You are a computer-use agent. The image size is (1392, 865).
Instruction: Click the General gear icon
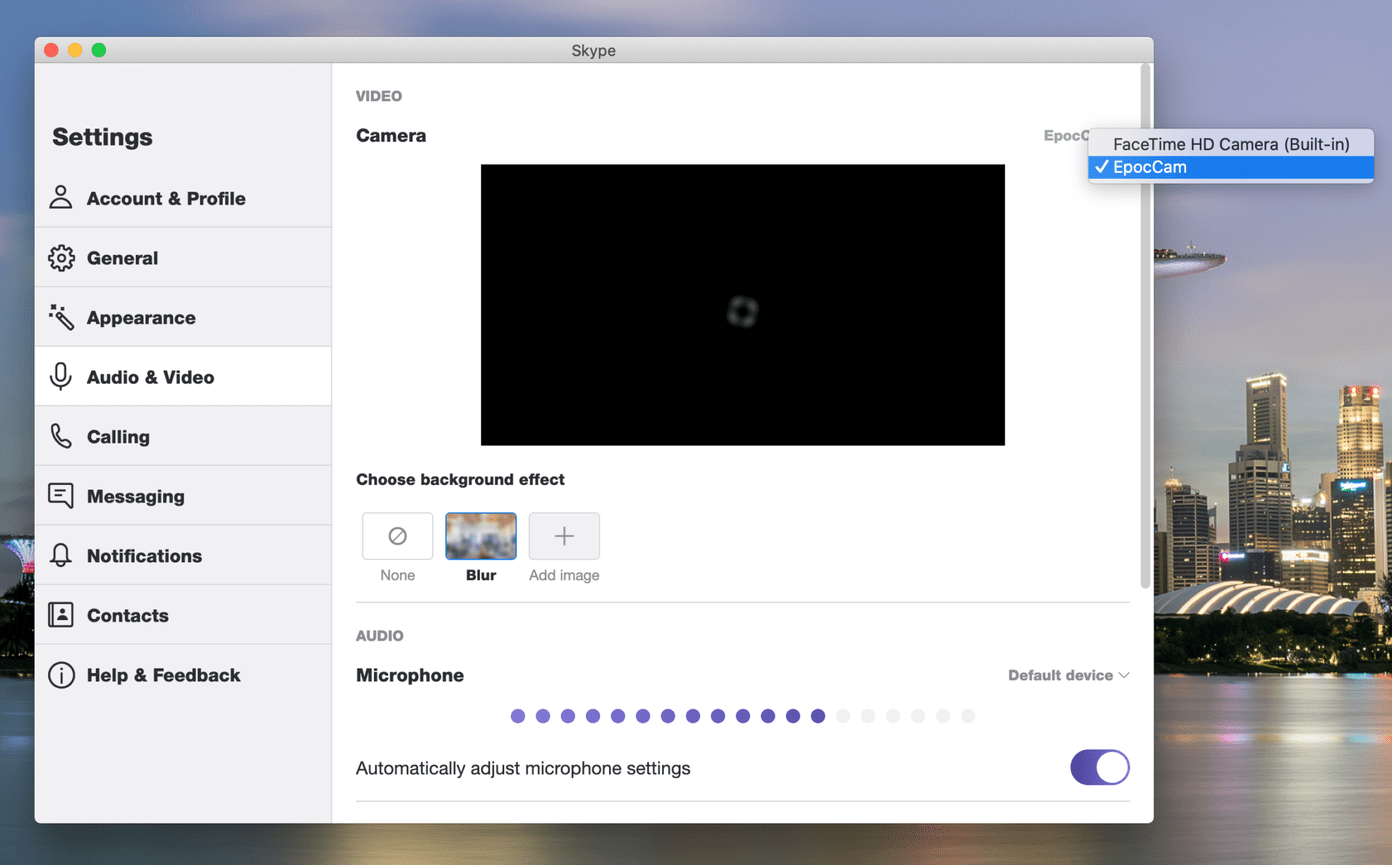[61, 257]
